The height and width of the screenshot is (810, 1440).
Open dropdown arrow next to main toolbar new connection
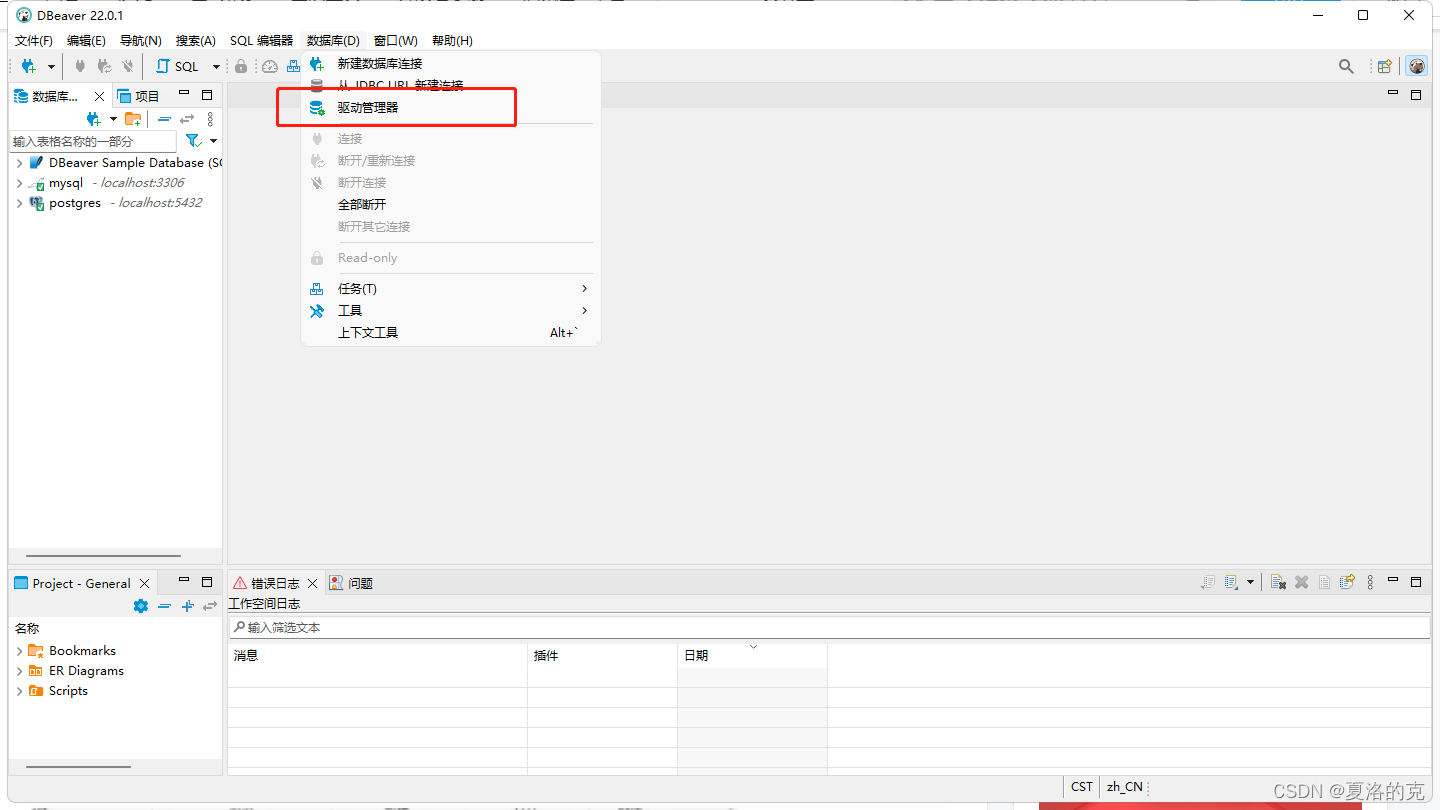point(51,67)
